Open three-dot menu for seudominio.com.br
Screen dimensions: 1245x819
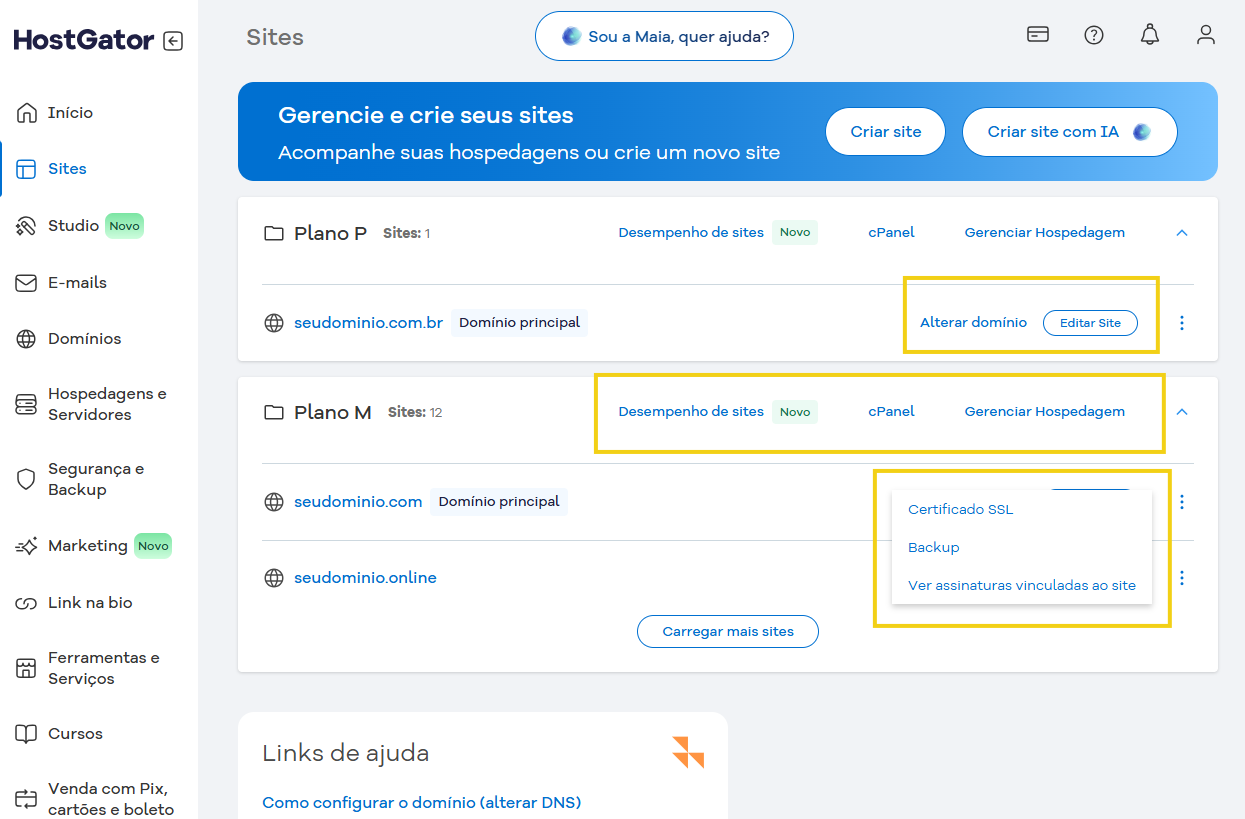click(1182, 323)
